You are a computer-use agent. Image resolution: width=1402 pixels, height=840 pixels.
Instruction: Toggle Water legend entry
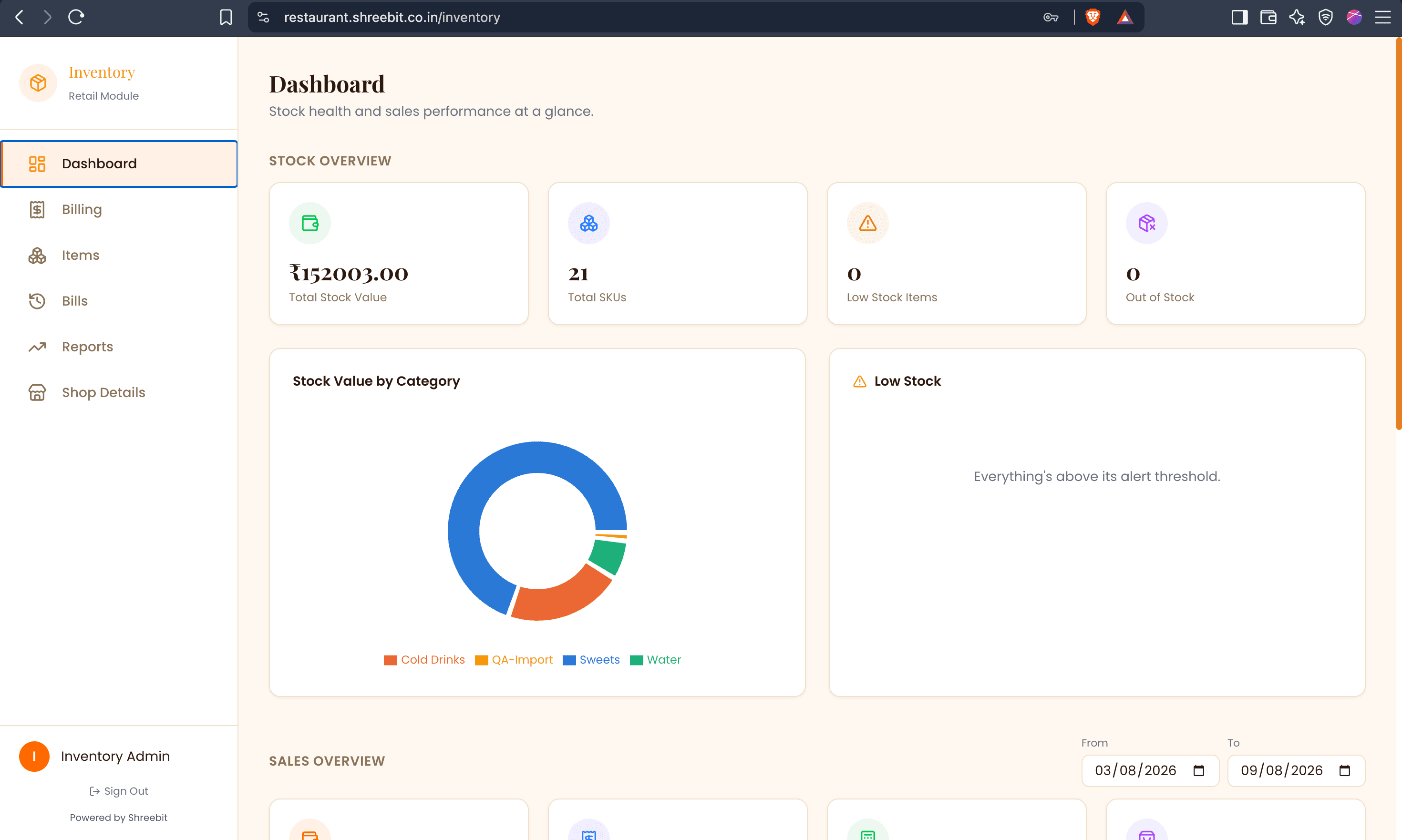tap(655, 660)
